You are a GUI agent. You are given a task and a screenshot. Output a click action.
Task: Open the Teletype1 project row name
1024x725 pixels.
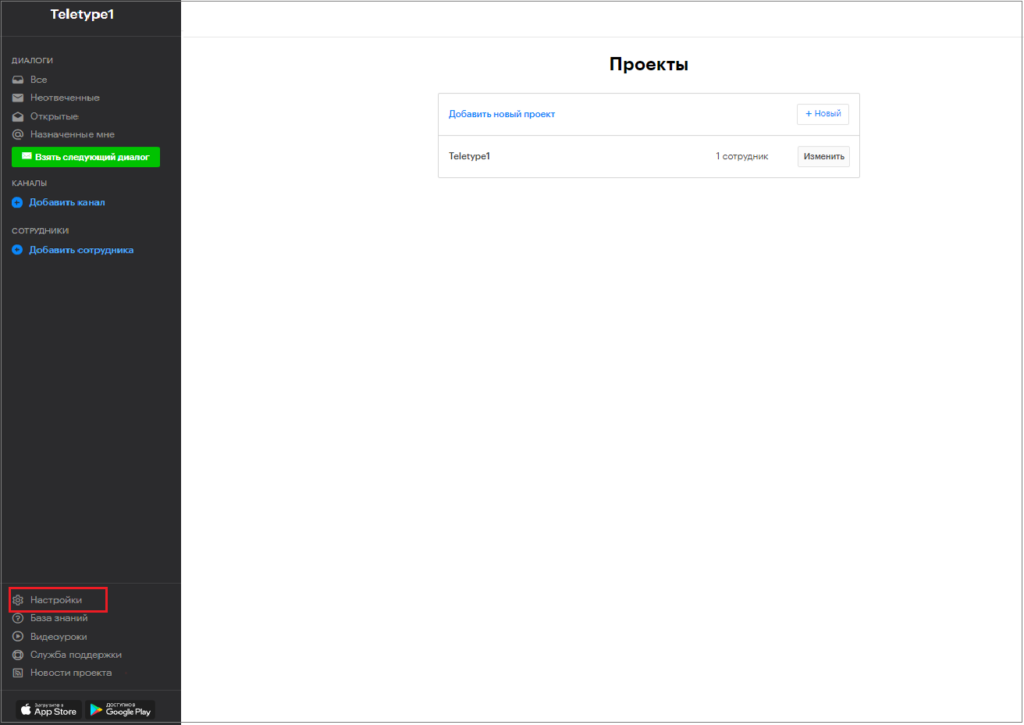coord(469,156)
